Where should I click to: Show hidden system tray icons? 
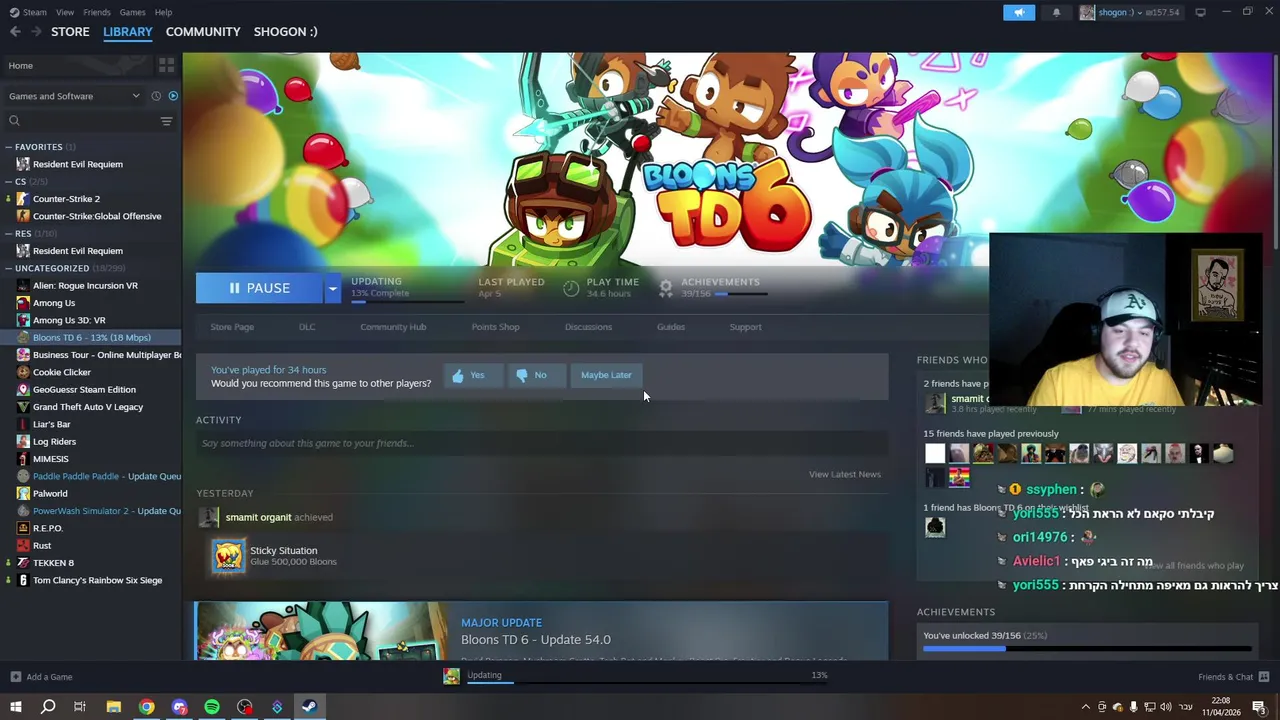[1086, 707]
